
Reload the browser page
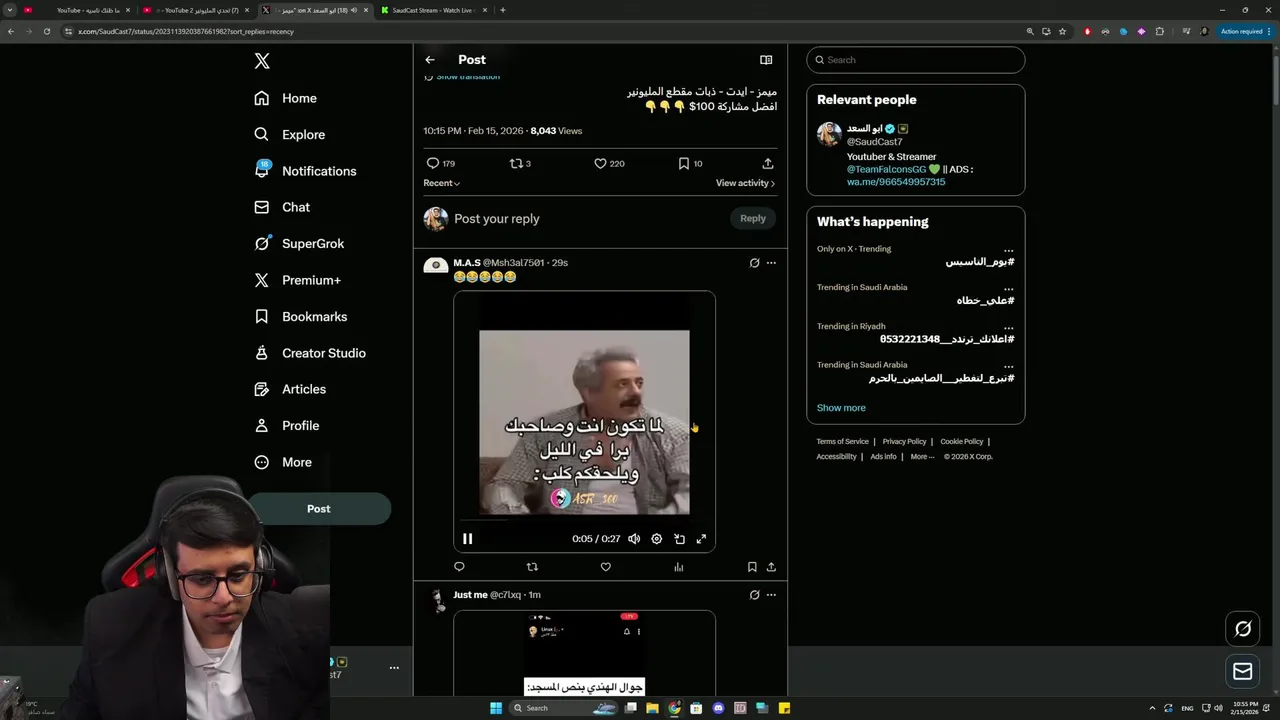coord(46,31)
